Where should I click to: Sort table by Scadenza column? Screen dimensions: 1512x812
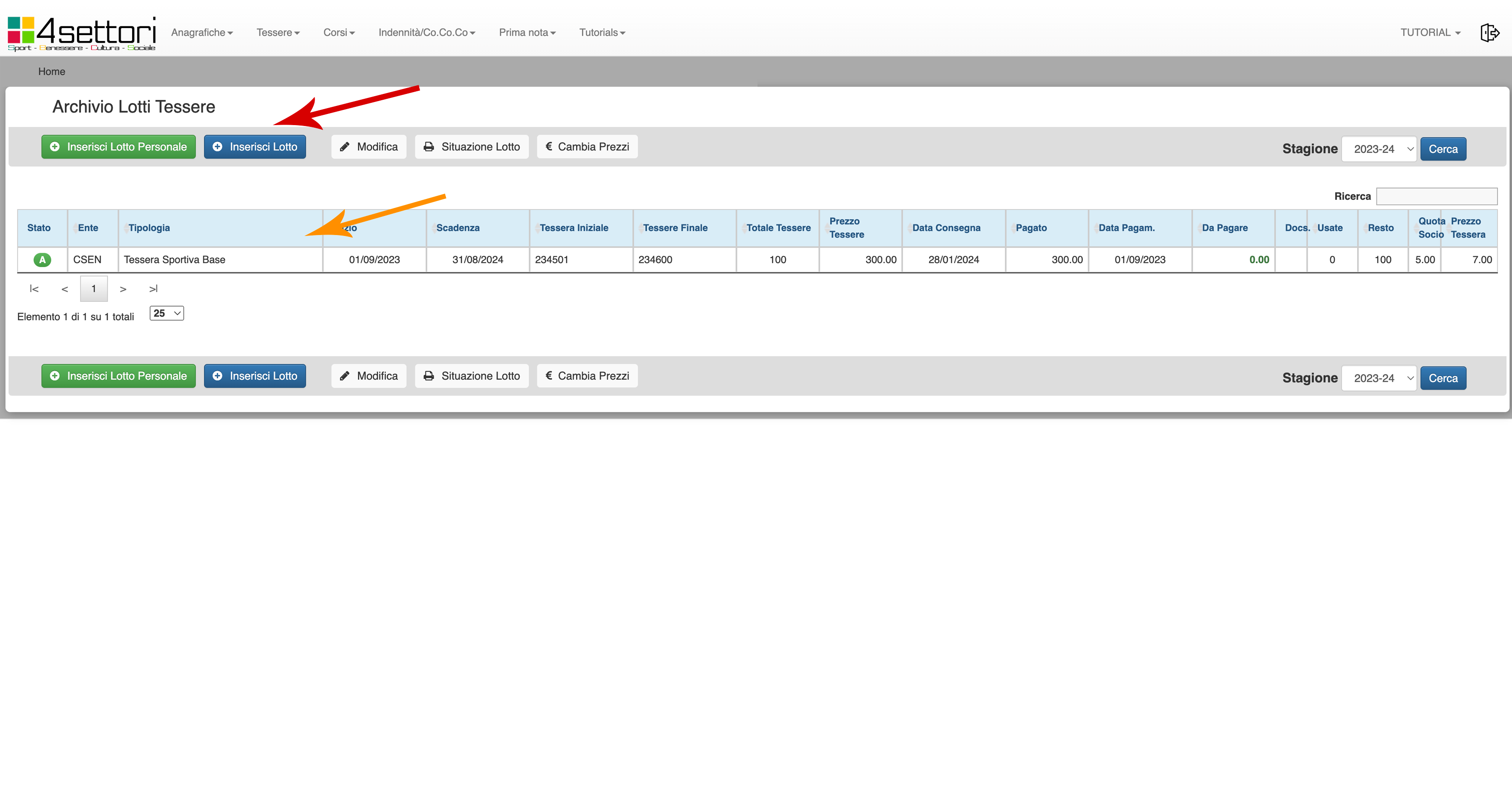click(458, 228)
